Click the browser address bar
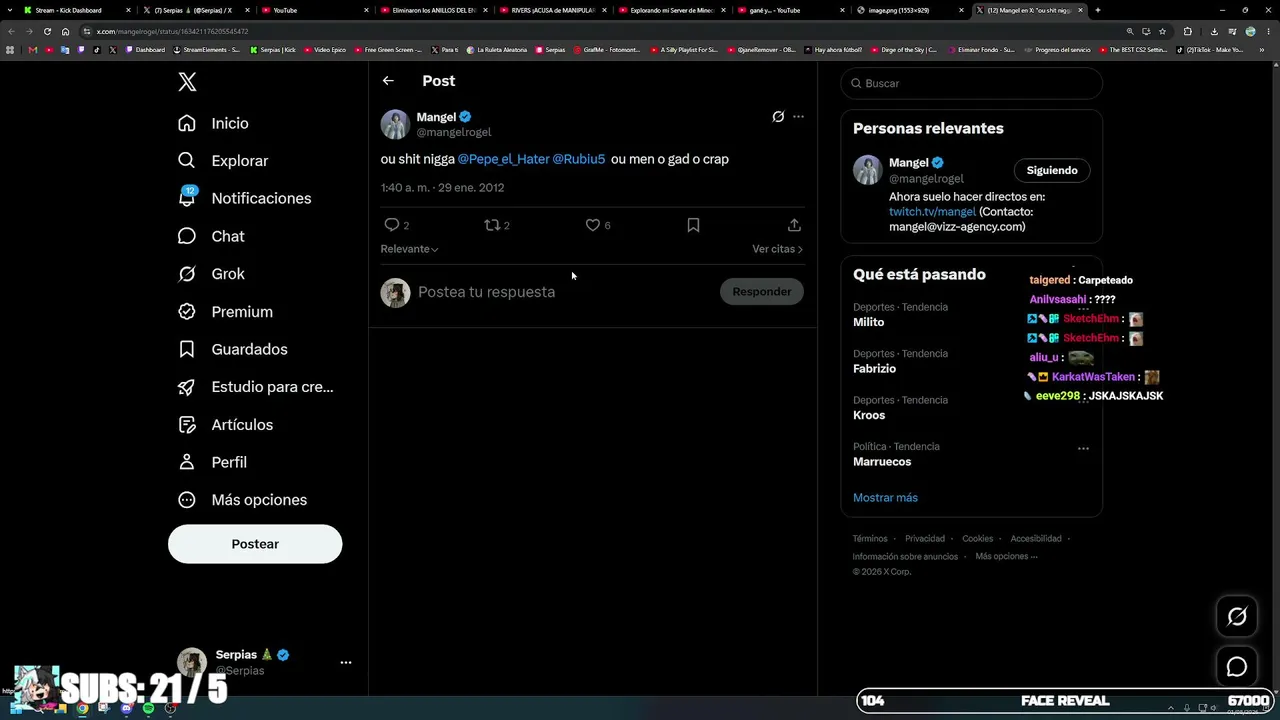This screenshot has height=720, width=1280. click(600, 31)
